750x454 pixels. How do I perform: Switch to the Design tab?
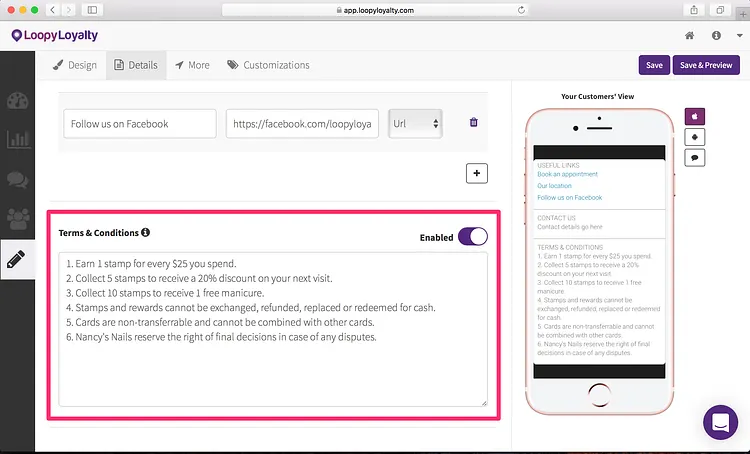tap(75, 65)
